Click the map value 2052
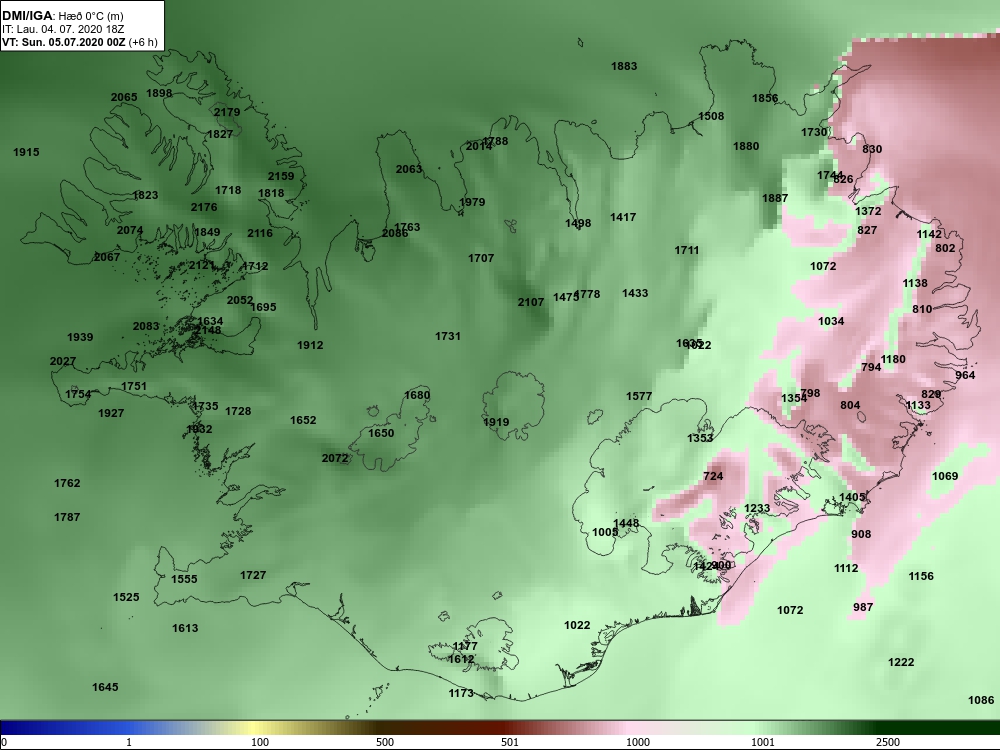This screenshot has height=750, width=1000. (240, 300)
